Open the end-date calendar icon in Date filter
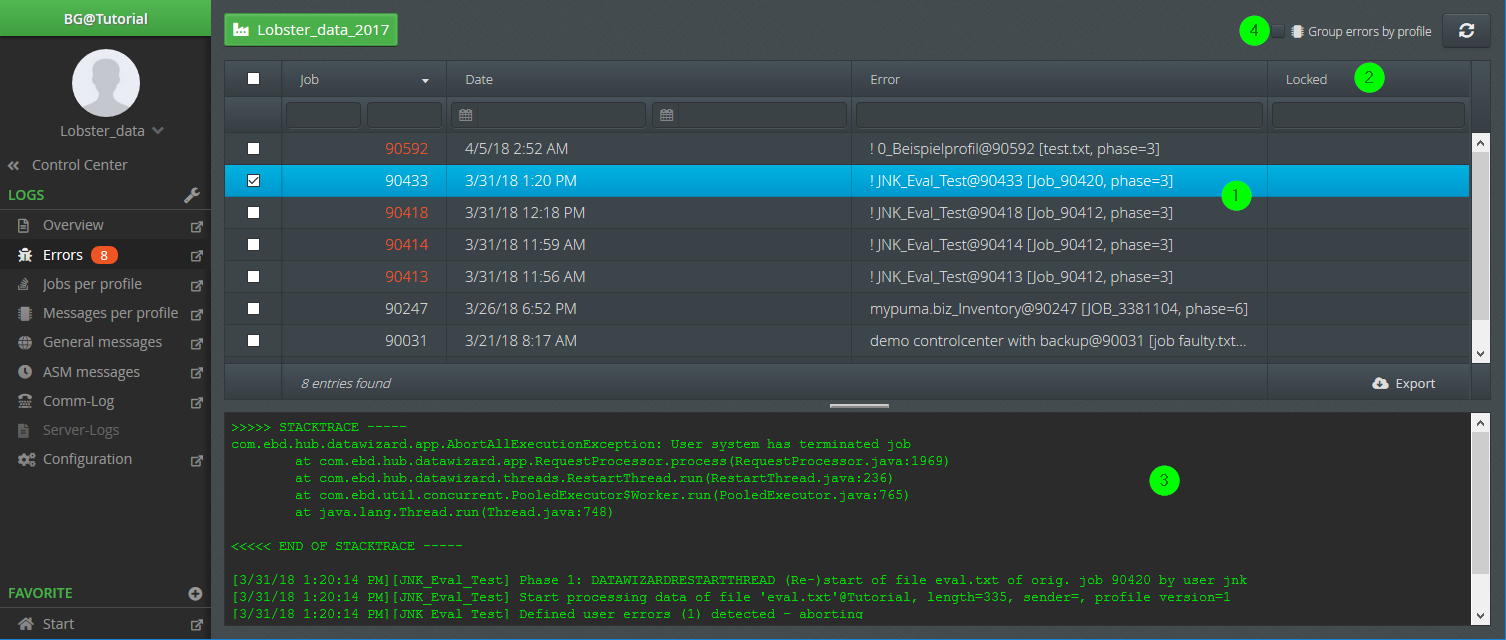 coord(666,115)
